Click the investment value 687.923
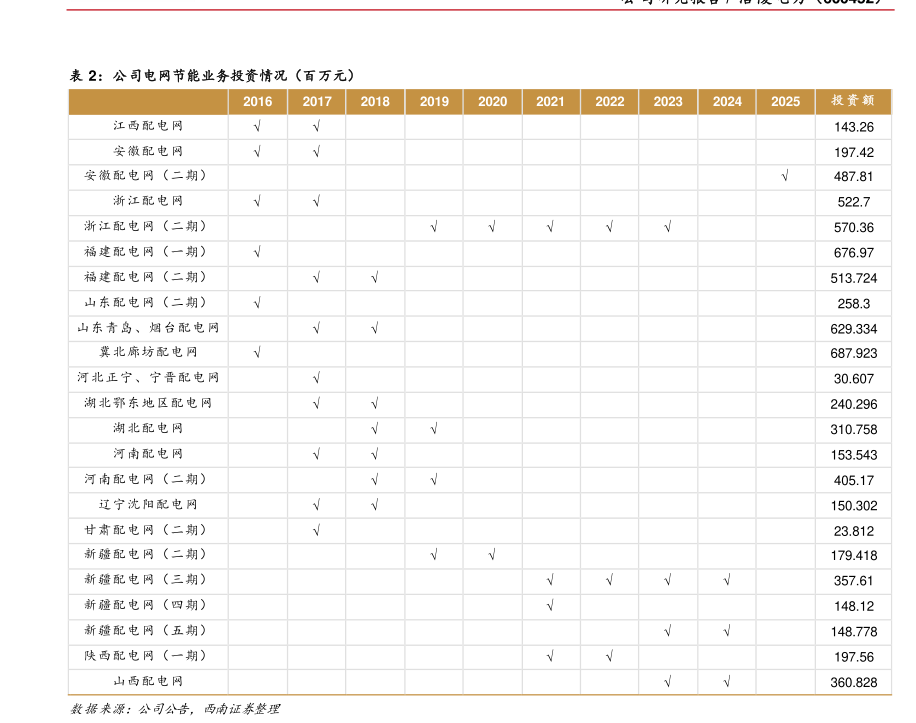 click(853, 353)
